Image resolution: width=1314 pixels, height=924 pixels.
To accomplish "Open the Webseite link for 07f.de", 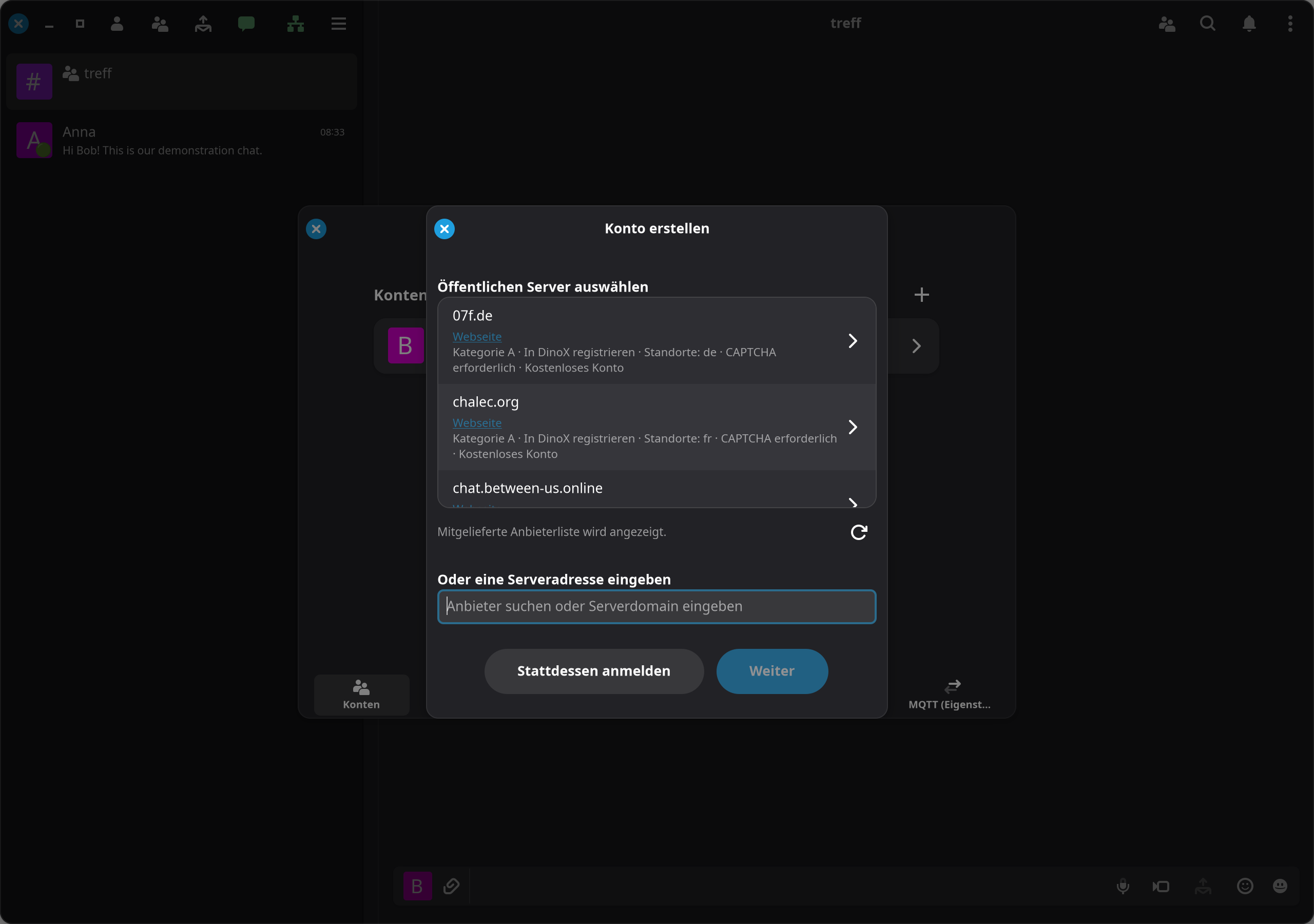I will pyautogui.click(x=477, y=337).
